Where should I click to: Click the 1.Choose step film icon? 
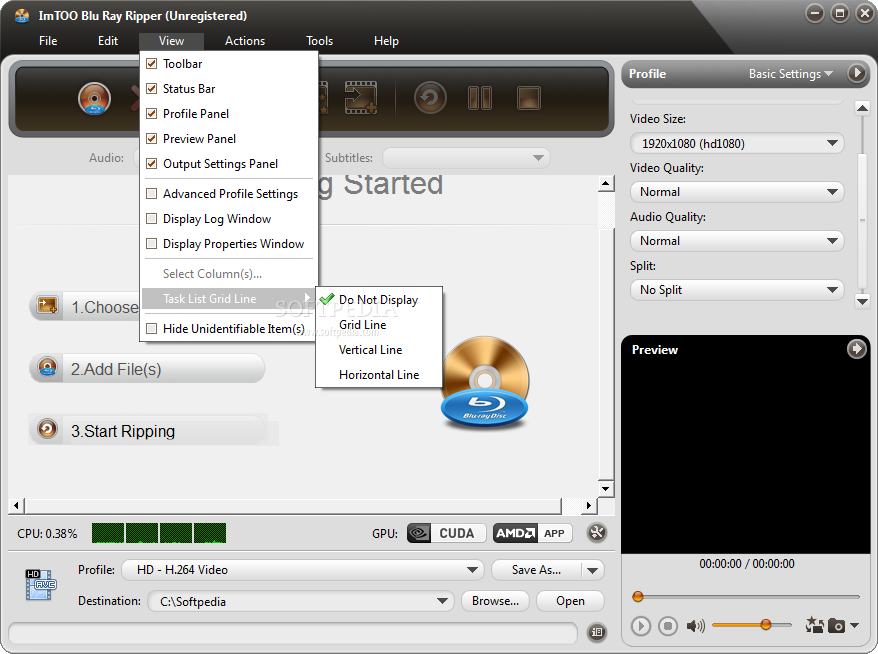(x=47, y=306)
